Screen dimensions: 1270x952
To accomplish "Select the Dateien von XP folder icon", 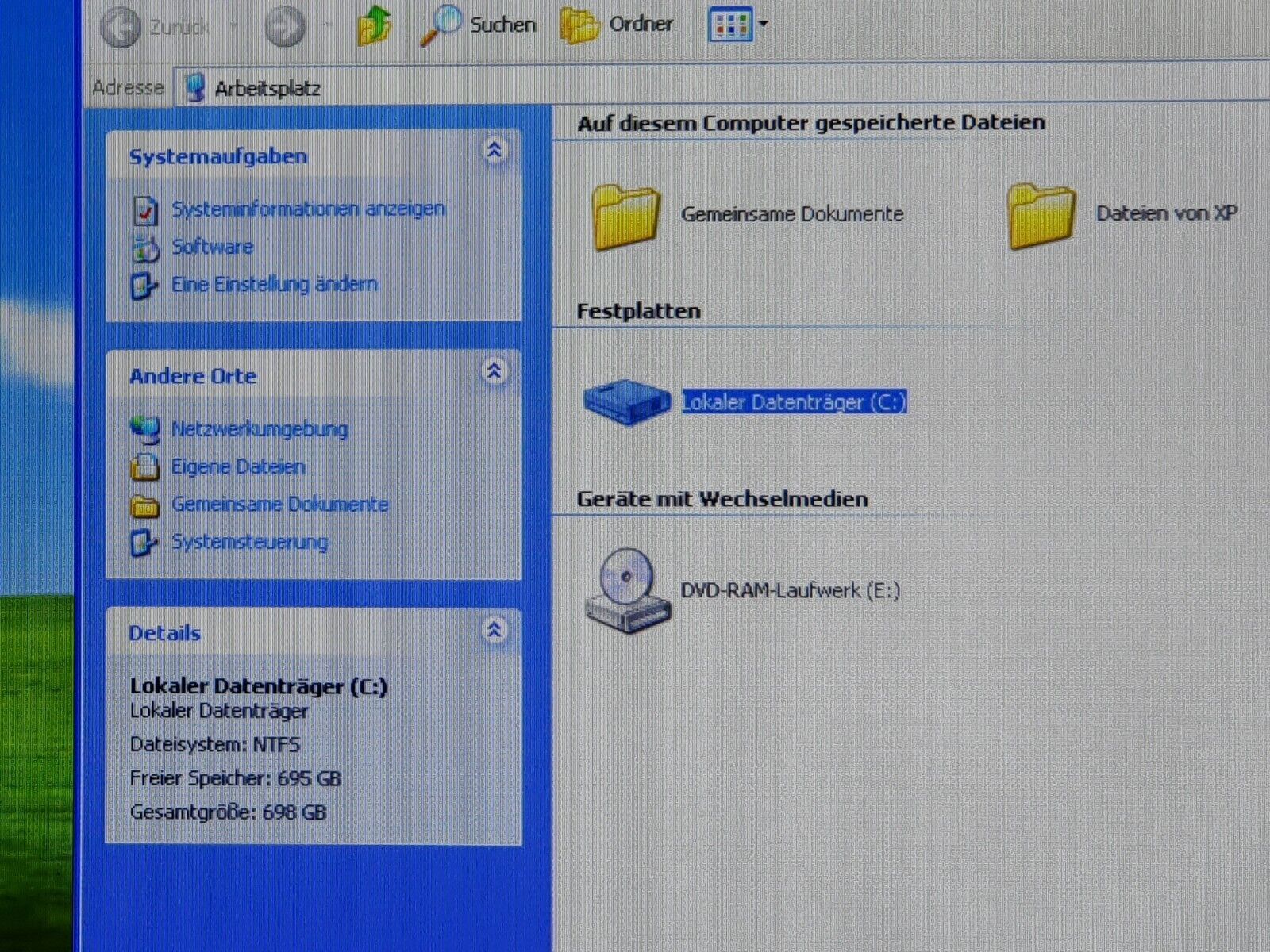I will pos(1041,216).
